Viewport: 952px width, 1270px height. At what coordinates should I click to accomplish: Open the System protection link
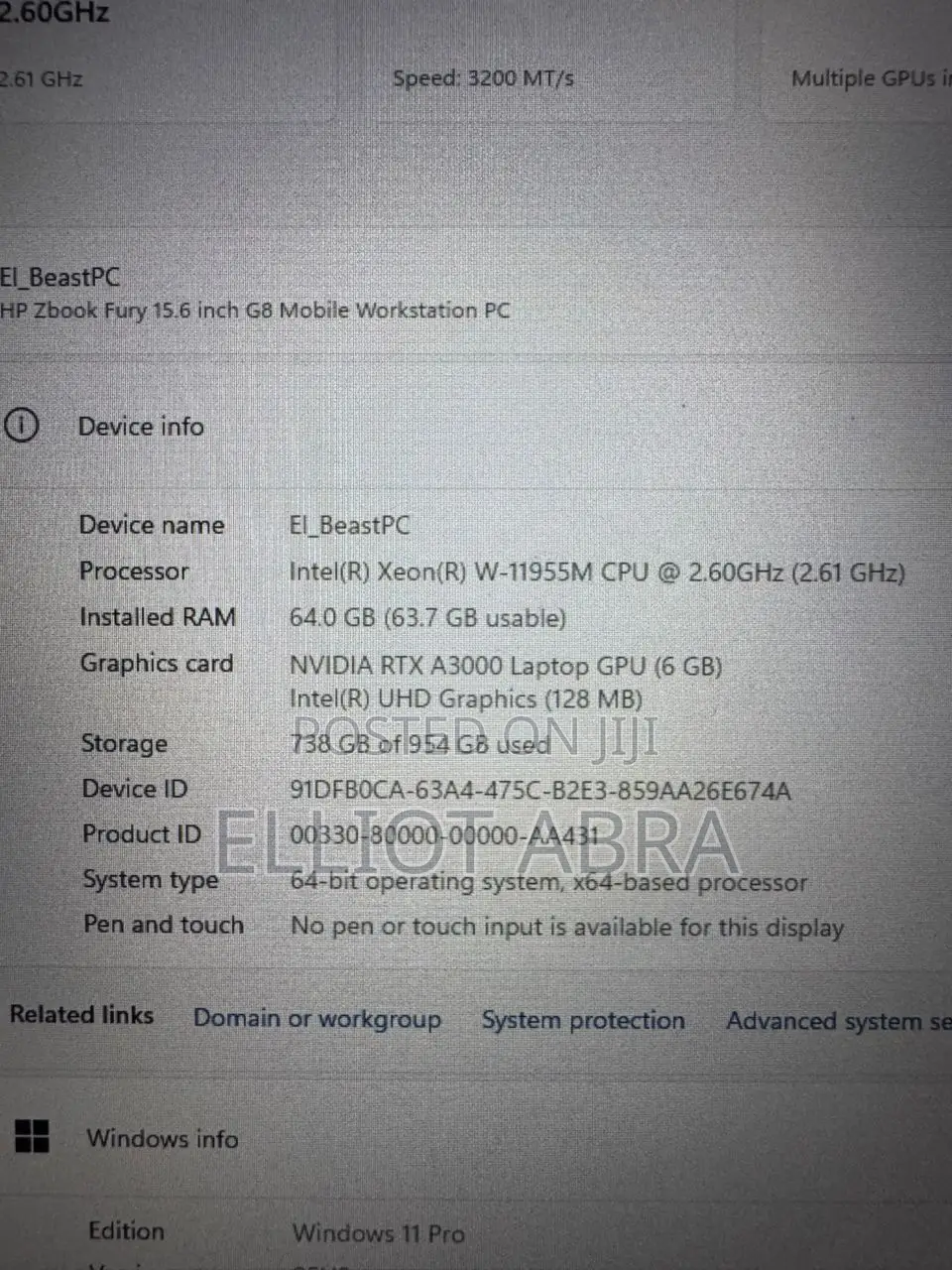coord(583,1020)
